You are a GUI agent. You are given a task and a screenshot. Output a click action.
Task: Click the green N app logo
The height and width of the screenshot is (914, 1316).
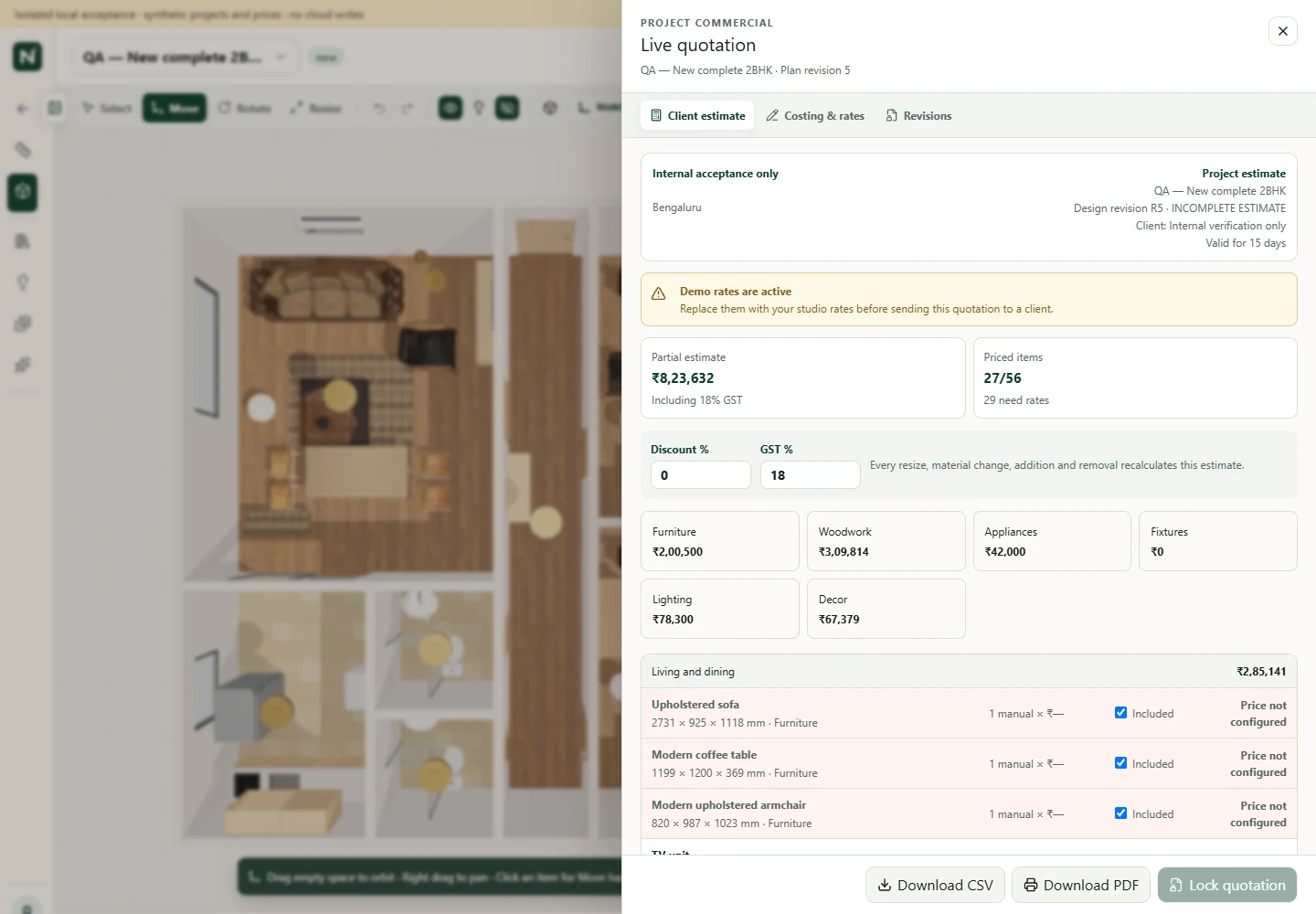[x=27, y=57]
